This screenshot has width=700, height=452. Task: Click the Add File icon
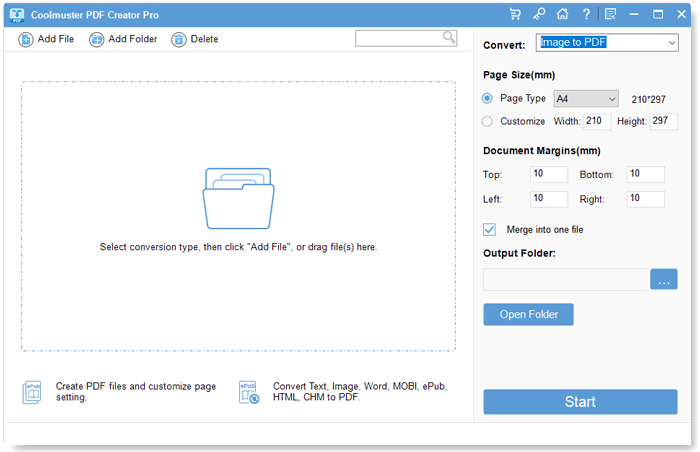(25, 40)
